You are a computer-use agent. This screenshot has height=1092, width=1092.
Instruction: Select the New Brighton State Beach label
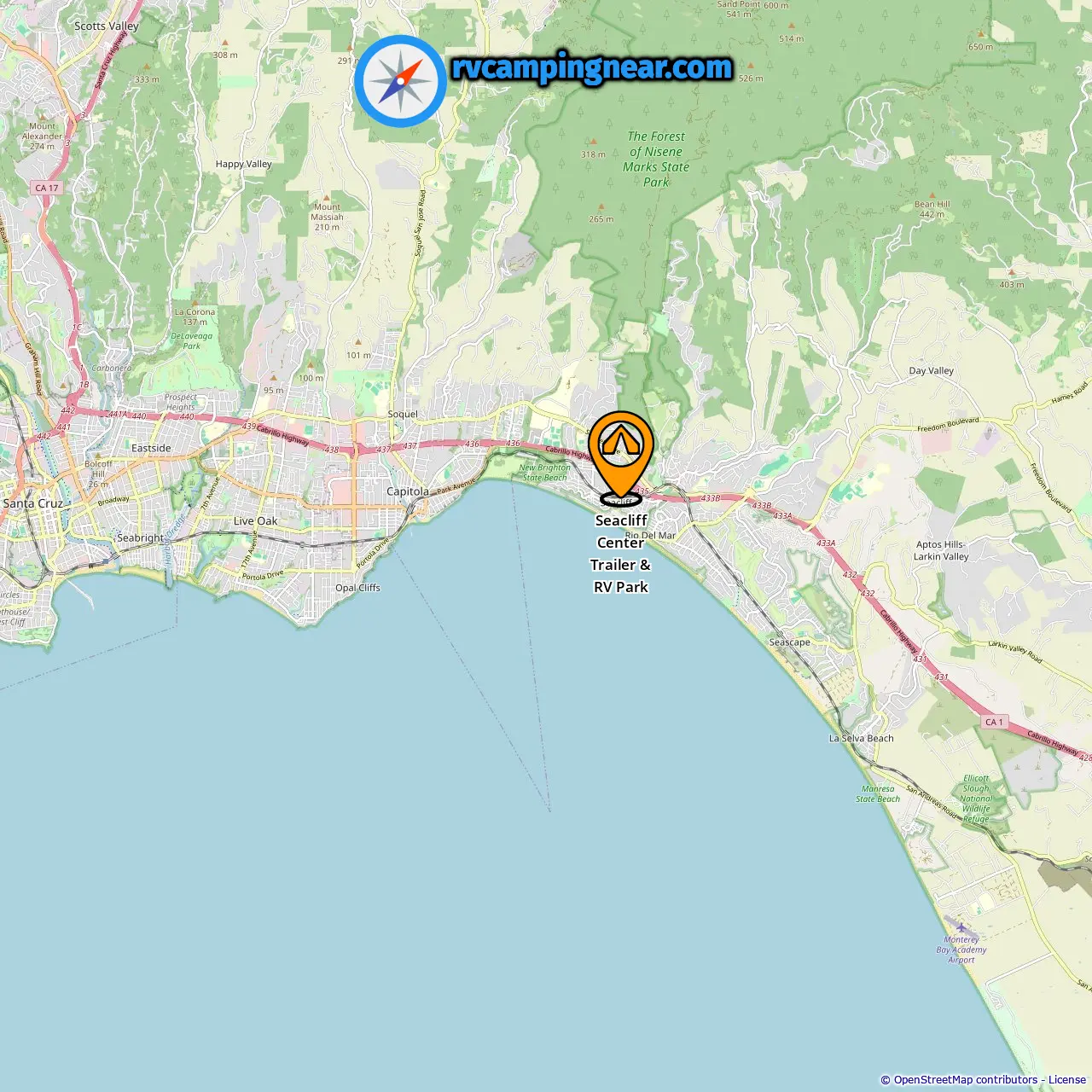click(545, 473)
